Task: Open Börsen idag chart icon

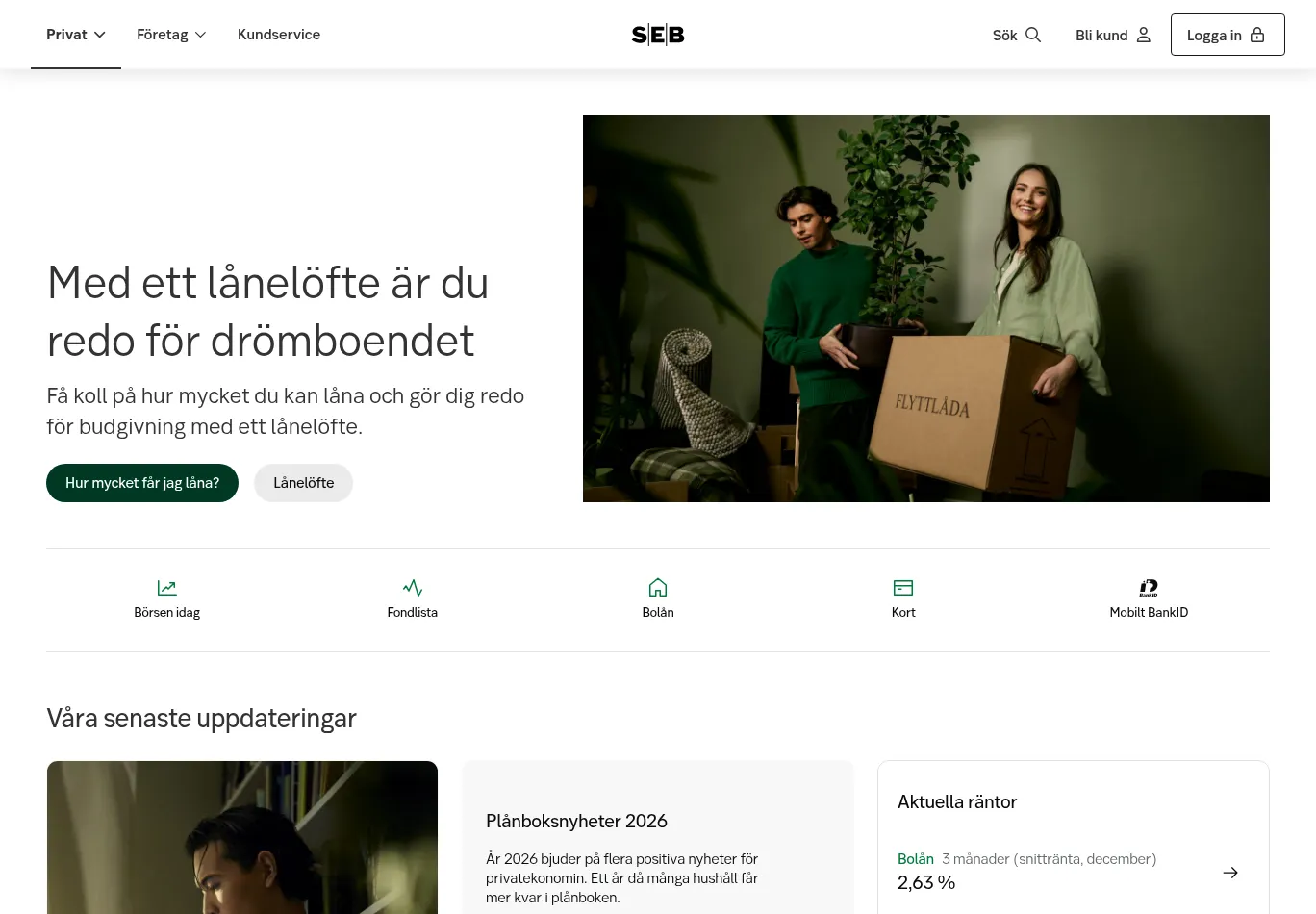Action: pos(167,588)
